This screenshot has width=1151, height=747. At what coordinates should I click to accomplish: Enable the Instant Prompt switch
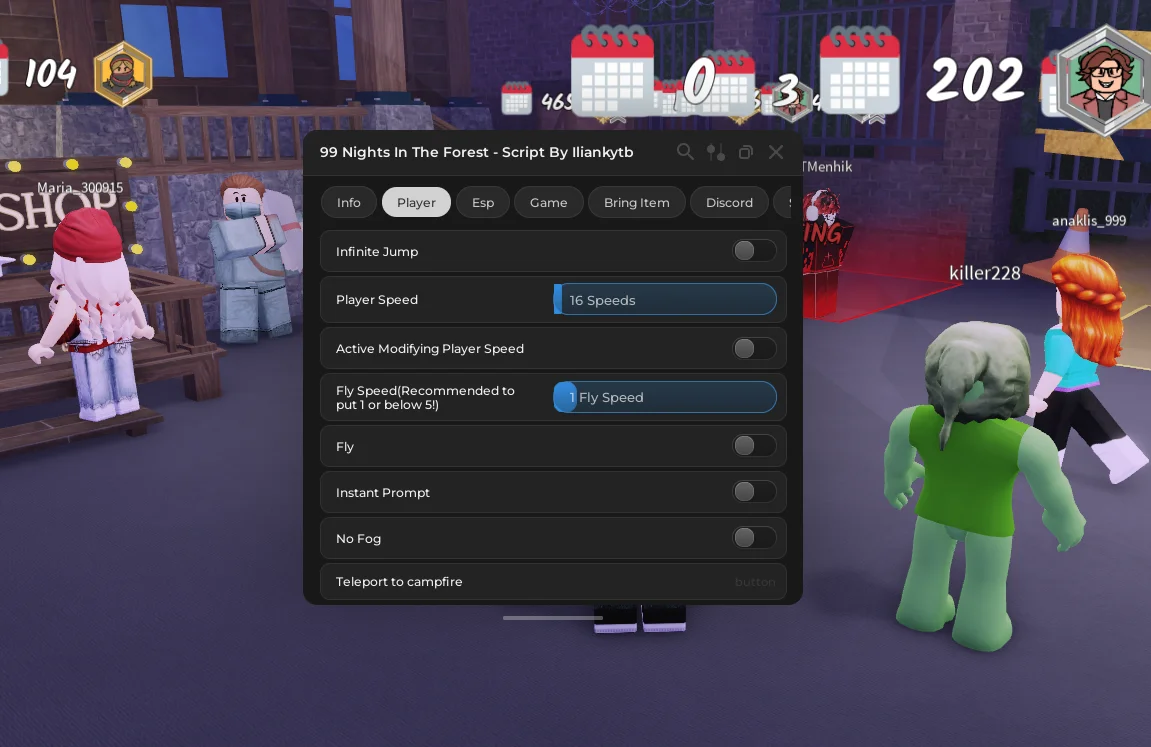754,492
